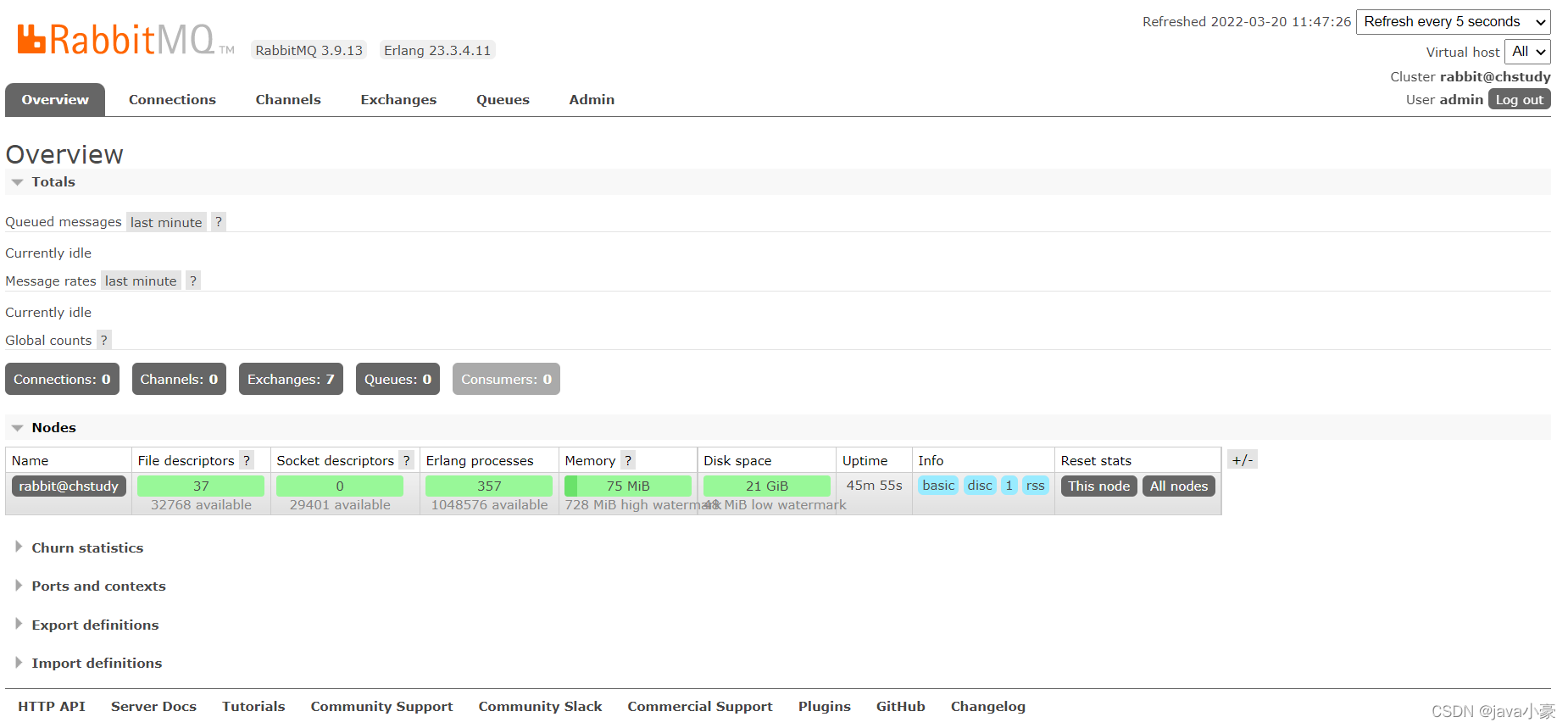Click the RabbitMQ 3.9.13 version label

pyautogui.click(x=309, y=50)
